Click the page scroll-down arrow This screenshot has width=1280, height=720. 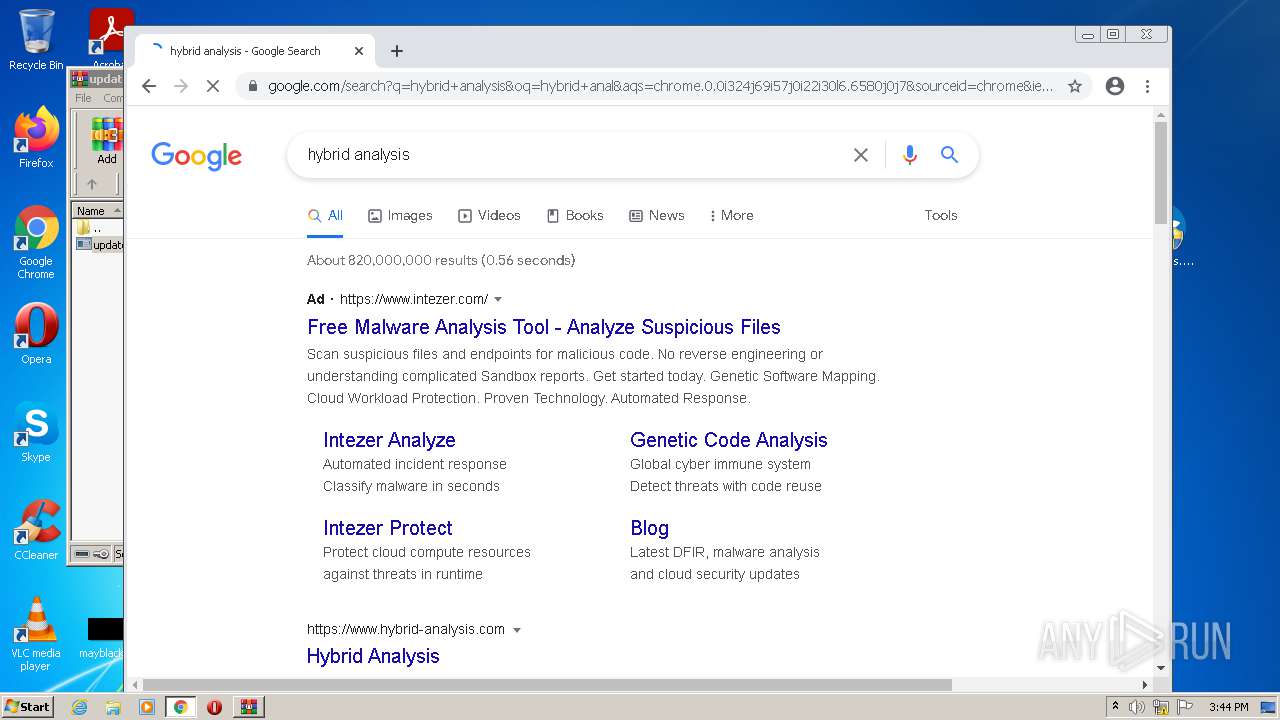[x=1161, y=668]
